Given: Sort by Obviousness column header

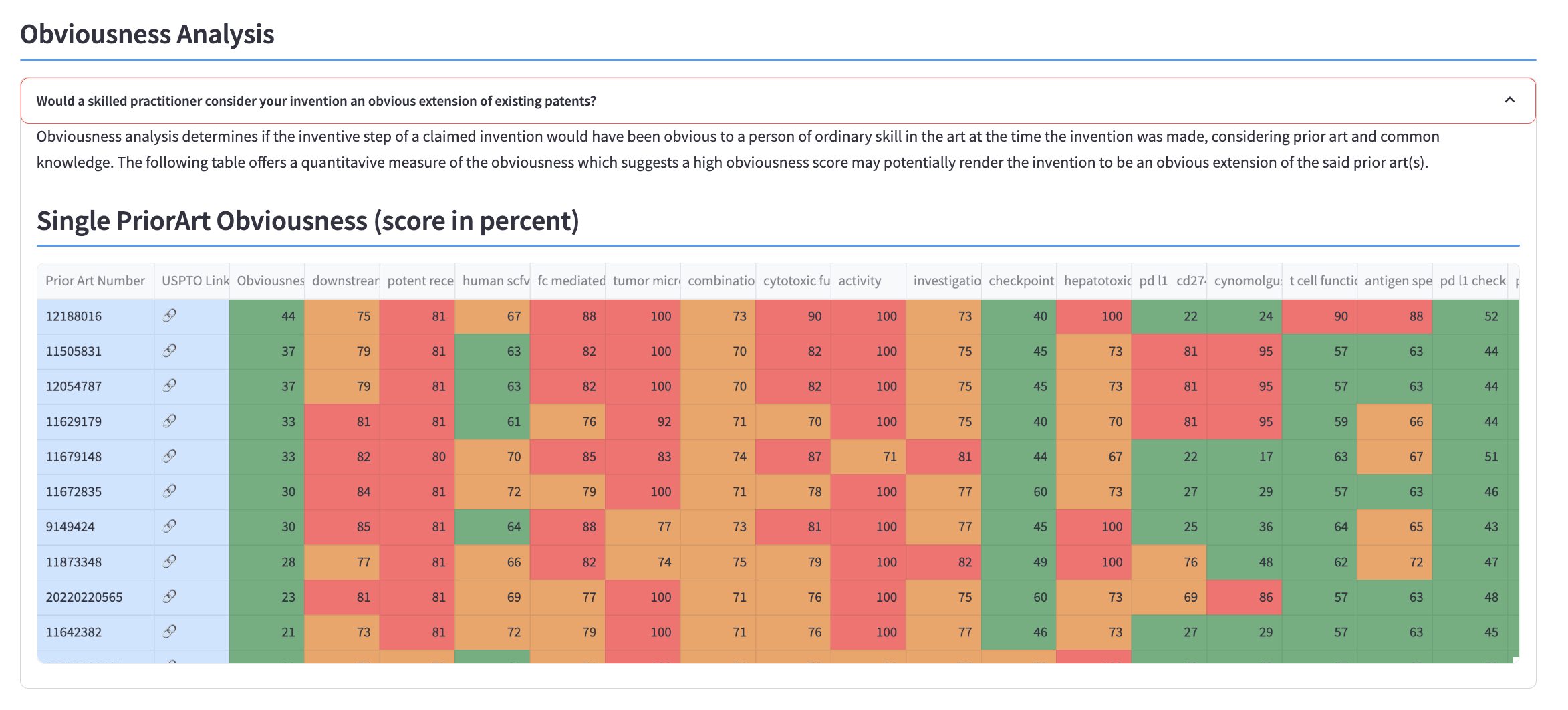Looking at the screenshot, I should [270, 281].
